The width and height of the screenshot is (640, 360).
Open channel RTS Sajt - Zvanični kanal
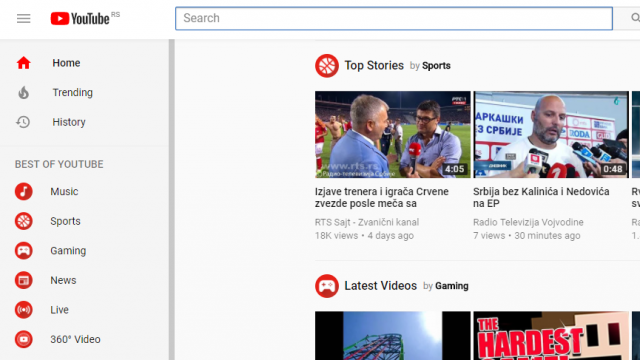(367, 222)
